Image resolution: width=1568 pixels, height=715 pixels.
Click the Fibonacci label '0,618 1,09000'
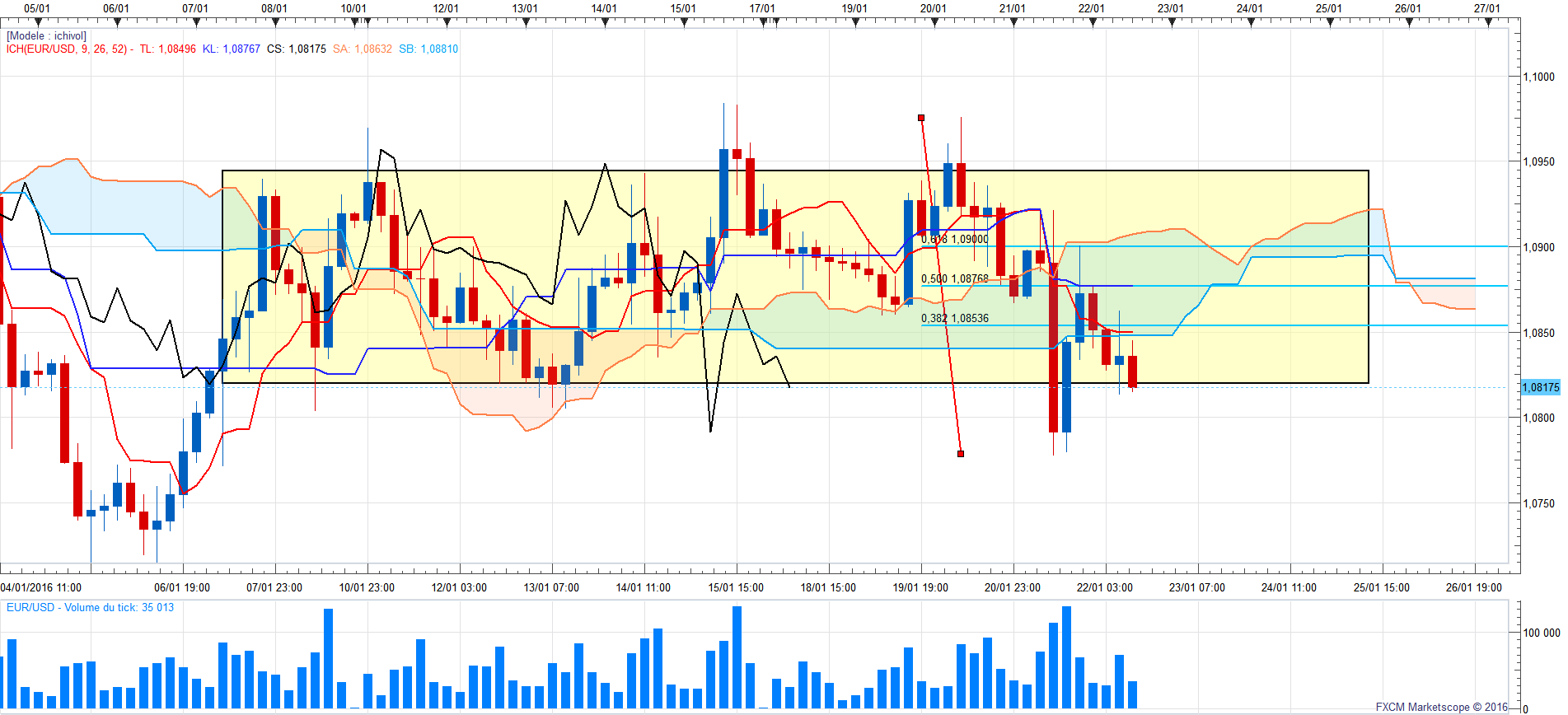point(955,240)
